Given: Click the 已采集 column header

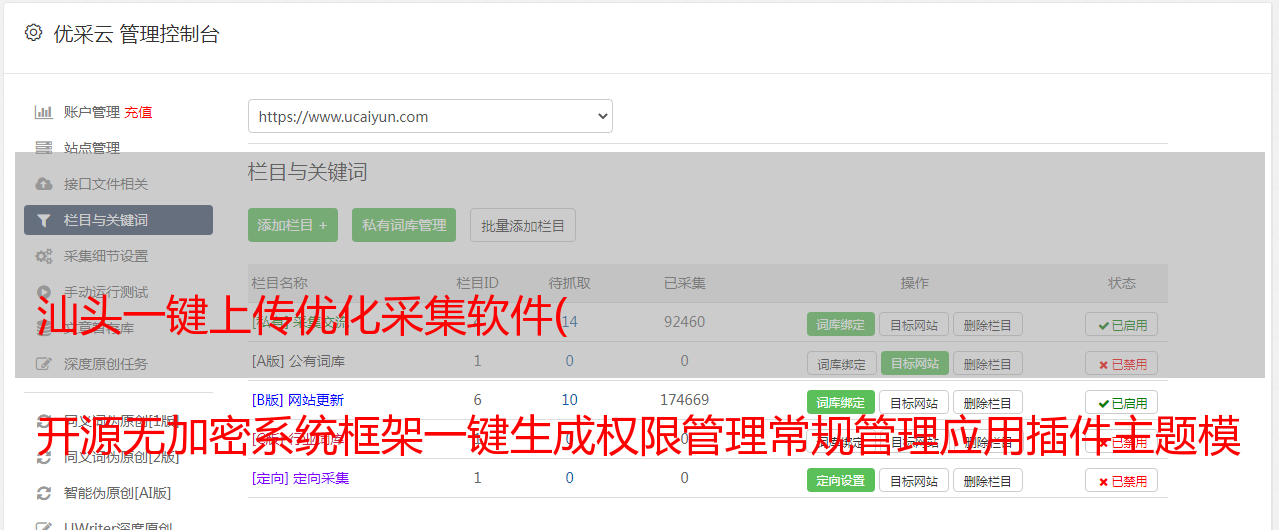Looking at the screenshot, I should pos(684,283).
